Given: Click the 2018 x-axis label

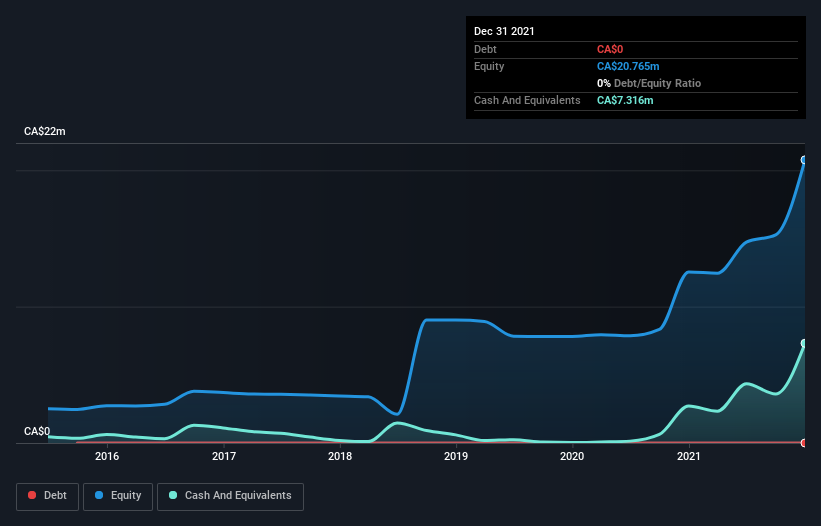Looking at the screenshot, I should (340, 456).
